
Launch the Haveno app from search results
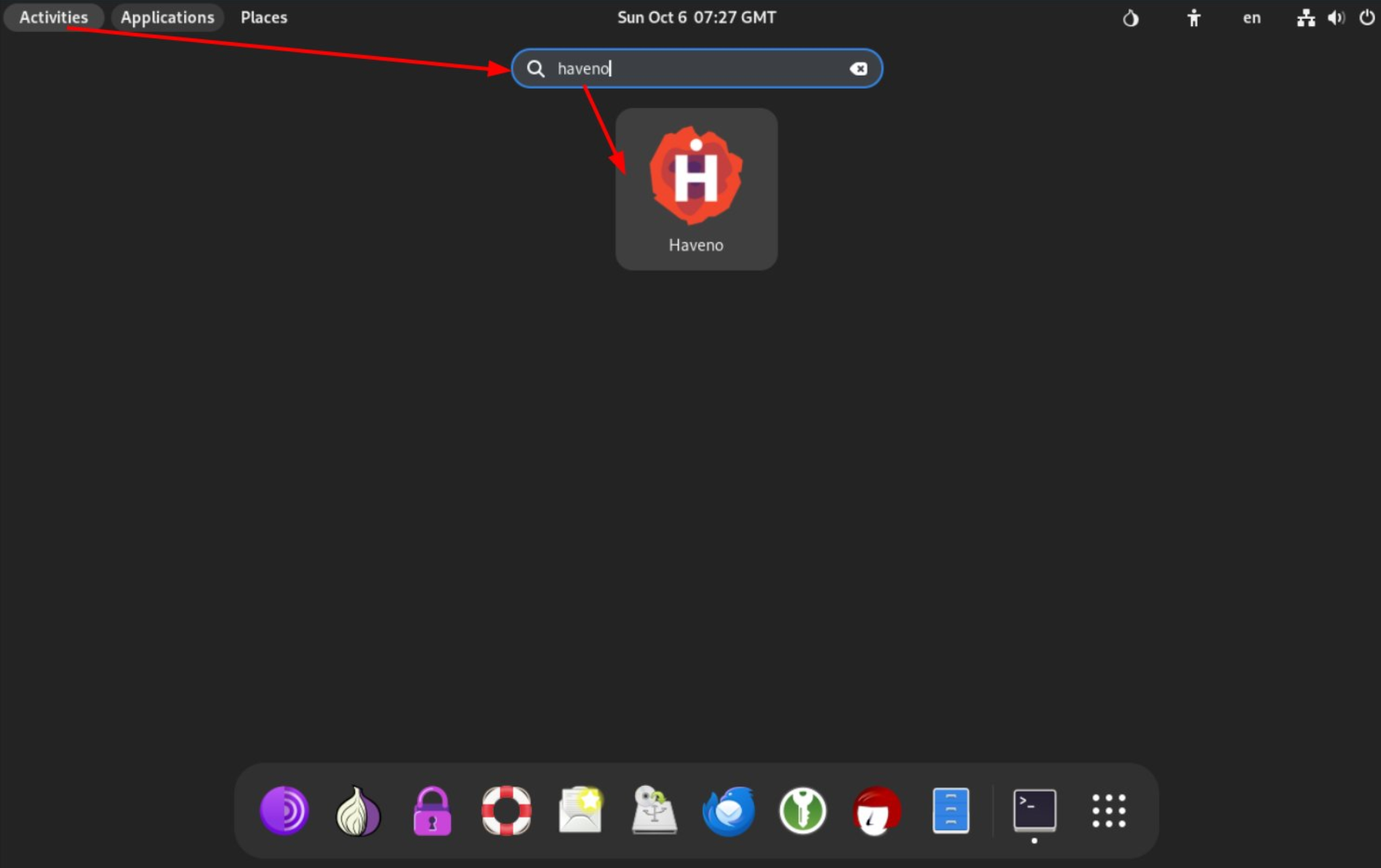(696, 189)
